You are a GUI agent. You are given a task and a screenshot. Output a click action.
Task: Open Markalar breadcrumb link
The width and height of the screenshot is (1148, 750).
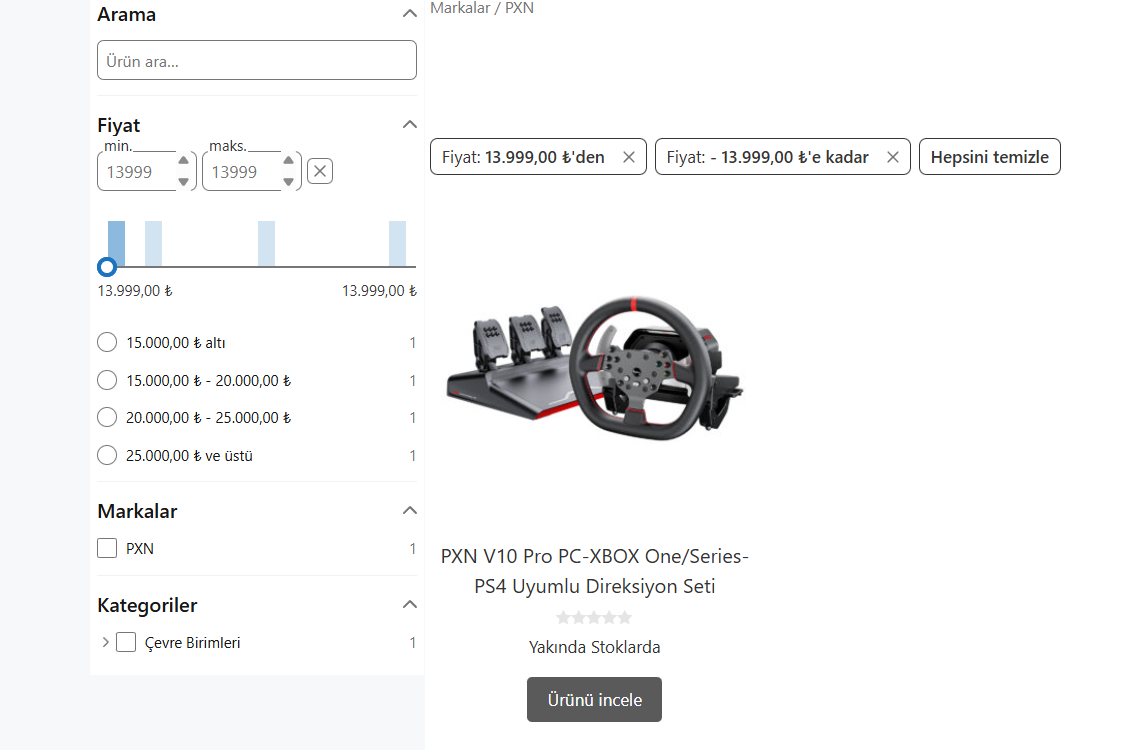tap(460, 8)
